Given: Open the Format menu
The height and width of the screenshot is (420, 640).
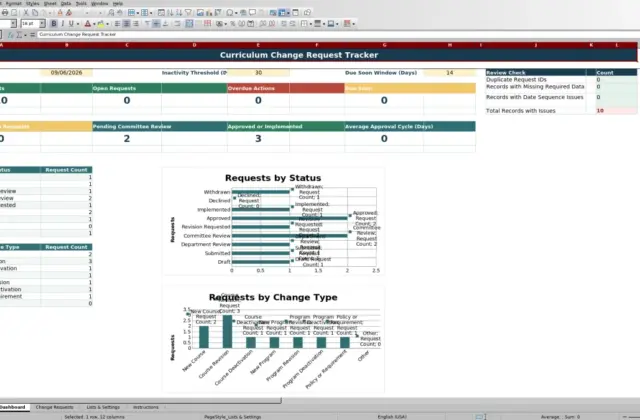Looking at the screenshot, I should (13, 3).
